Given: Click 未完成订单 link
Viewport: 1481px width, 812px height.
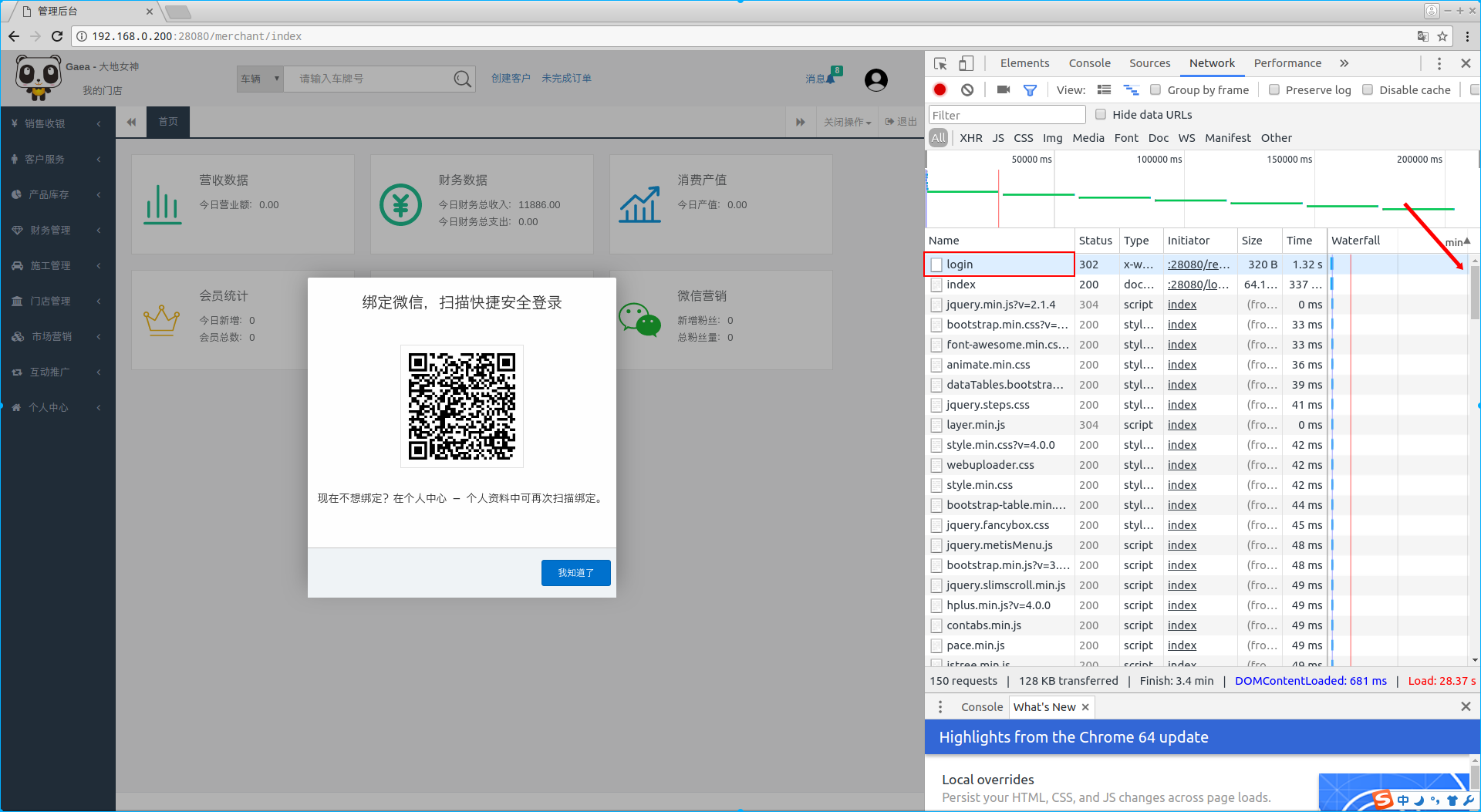Looking at the screenshot, I should point(566,79).
